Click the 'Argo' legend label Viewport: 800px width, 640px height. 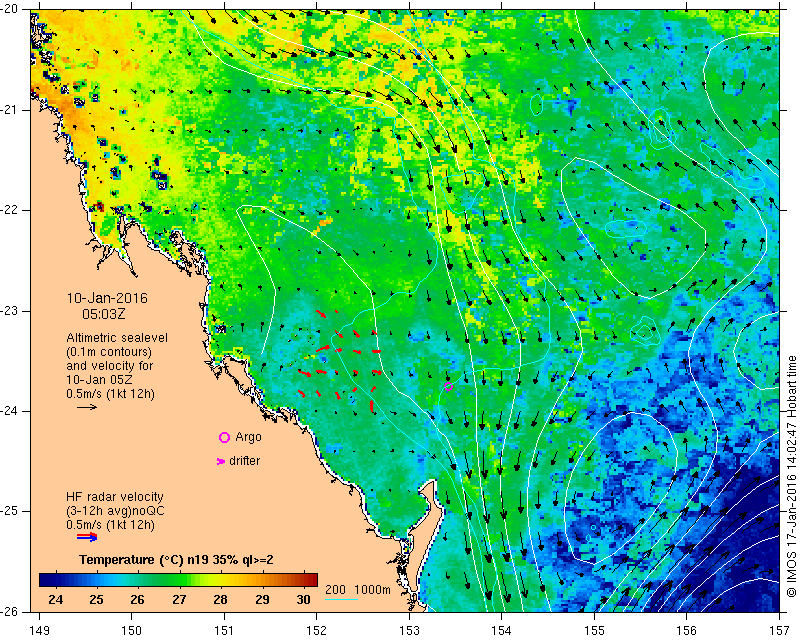(248, 437)
